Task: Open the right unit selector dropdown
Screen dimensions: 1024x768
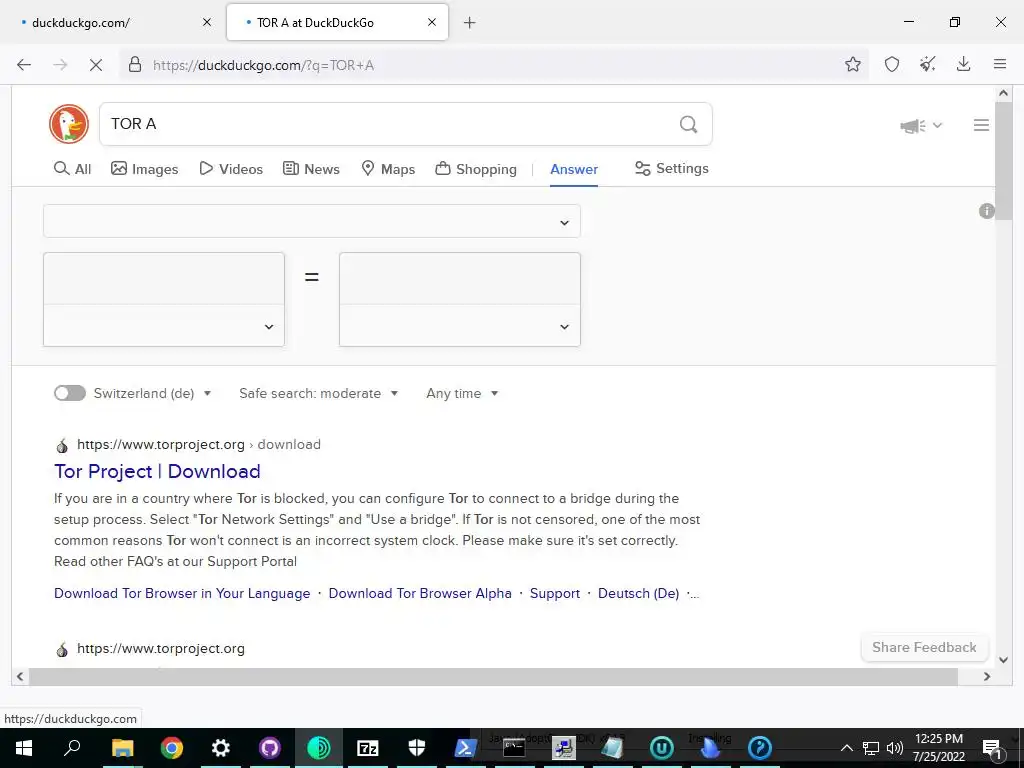Action: [460, 326]
